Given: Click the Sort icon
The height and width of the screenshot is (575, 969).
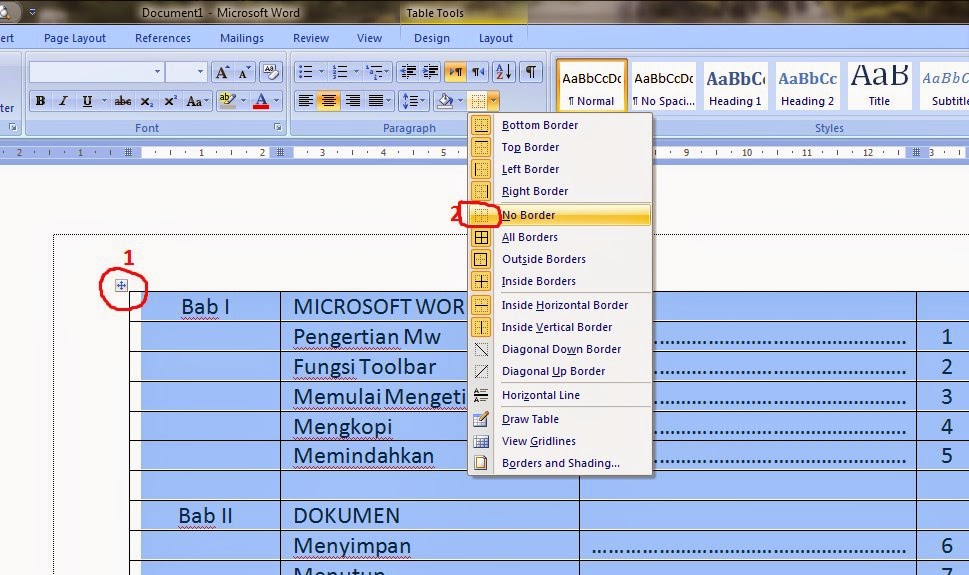Looking at the screenshot, I should coord(504,72).
